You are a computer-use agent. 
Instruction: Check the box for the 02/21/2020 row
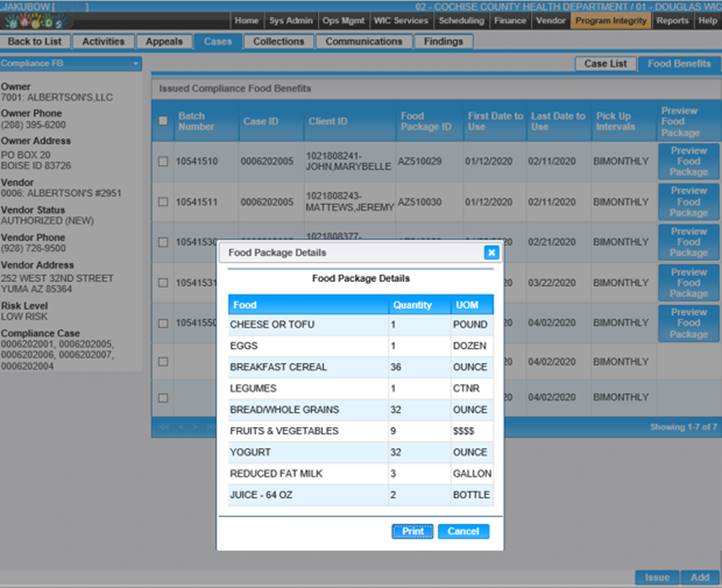pyautogui.click(x=163, y=242)
